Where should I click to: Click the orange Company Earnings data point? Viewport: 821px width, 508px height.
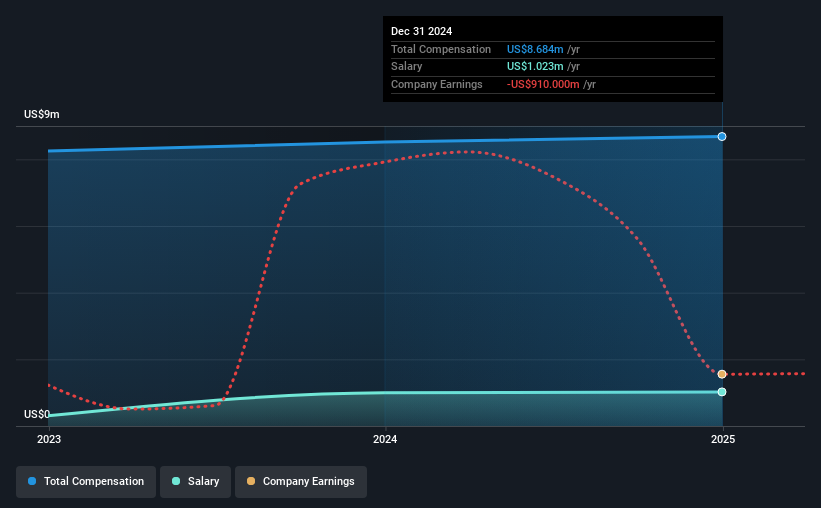722,374
